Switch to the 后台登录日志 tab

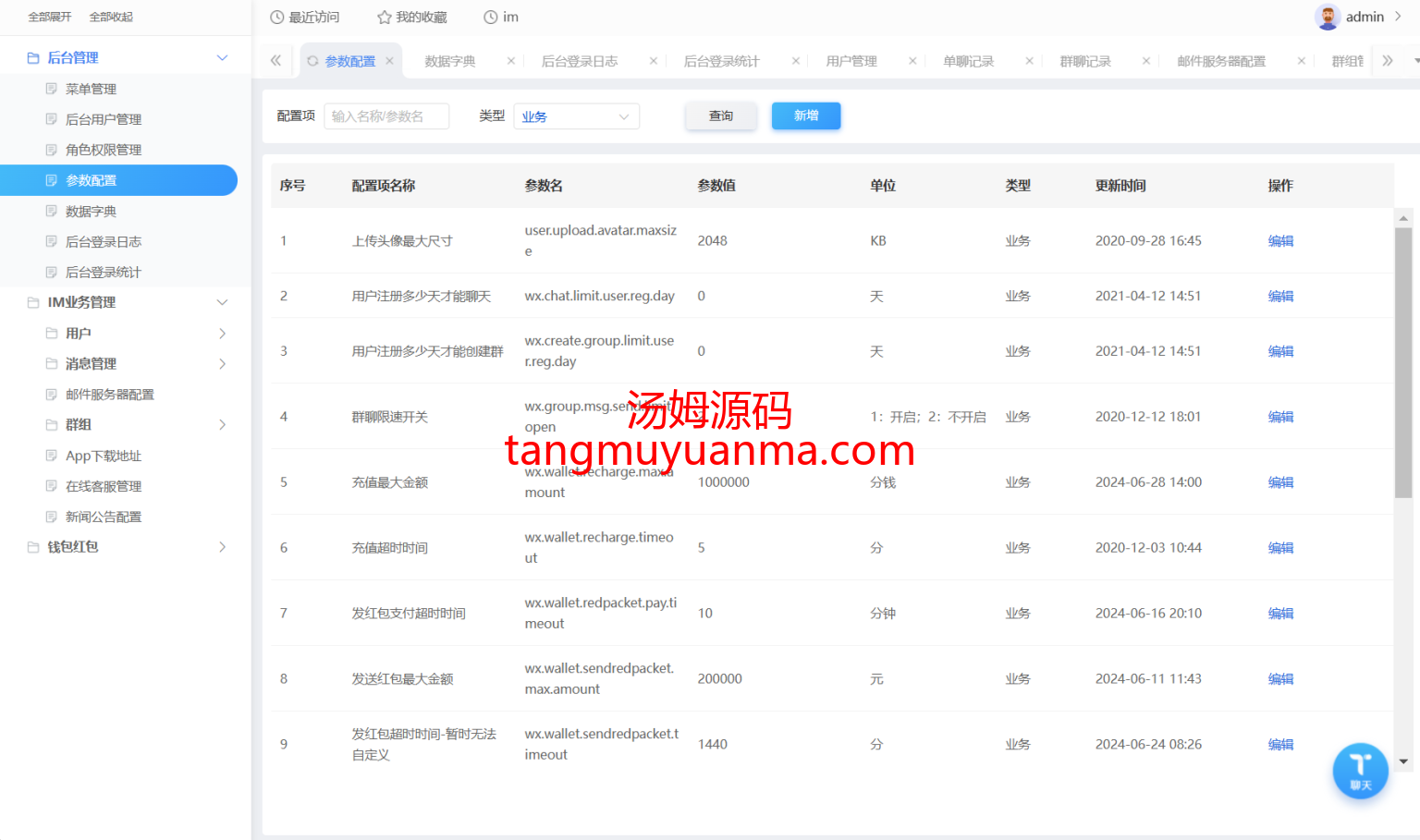tap(580, 61)
